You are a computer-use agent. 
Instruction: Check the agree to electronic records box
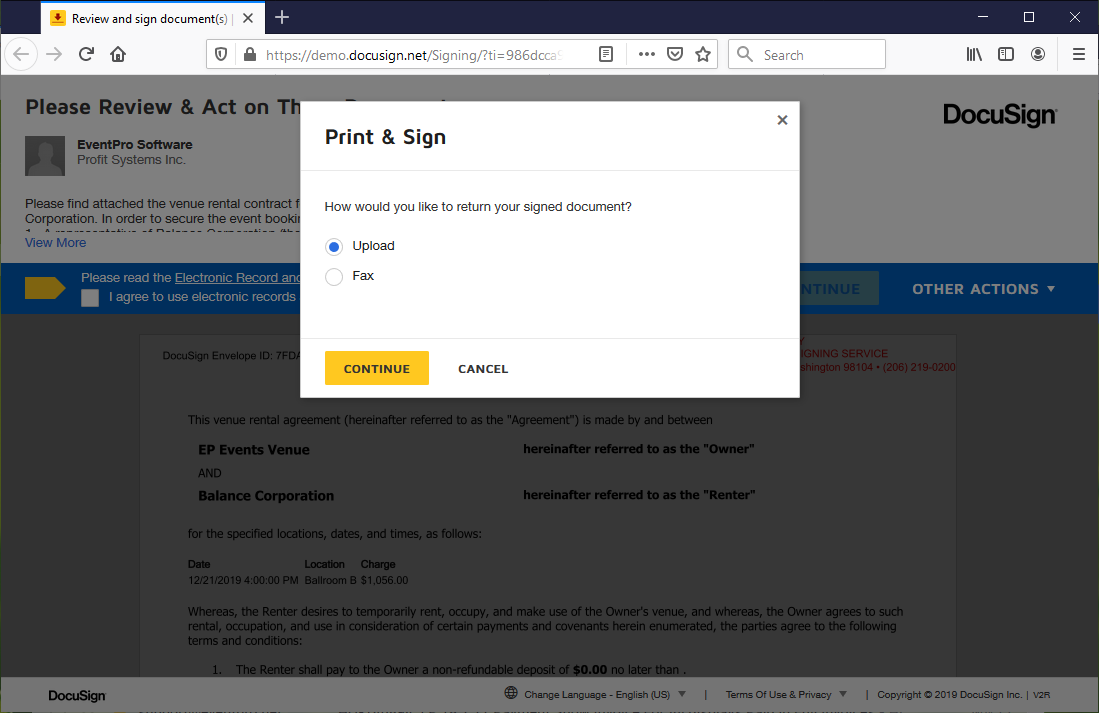(90, 298)
